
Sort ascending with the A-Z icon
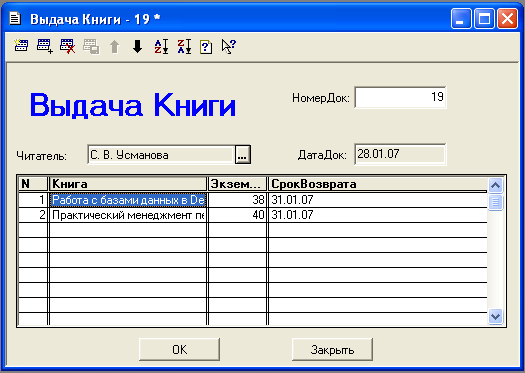161,46
